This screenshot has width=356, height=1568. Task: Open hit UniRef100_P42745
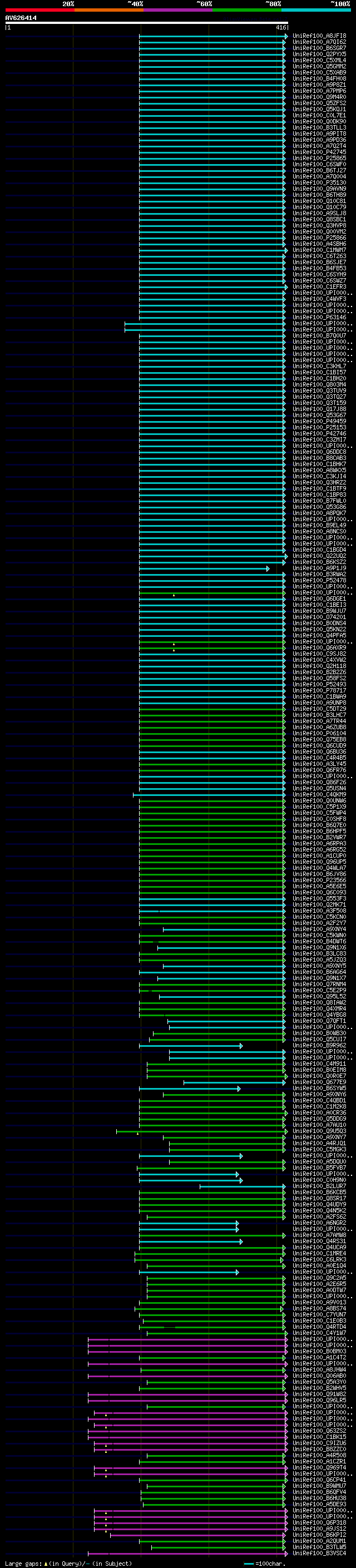(319, 152)
